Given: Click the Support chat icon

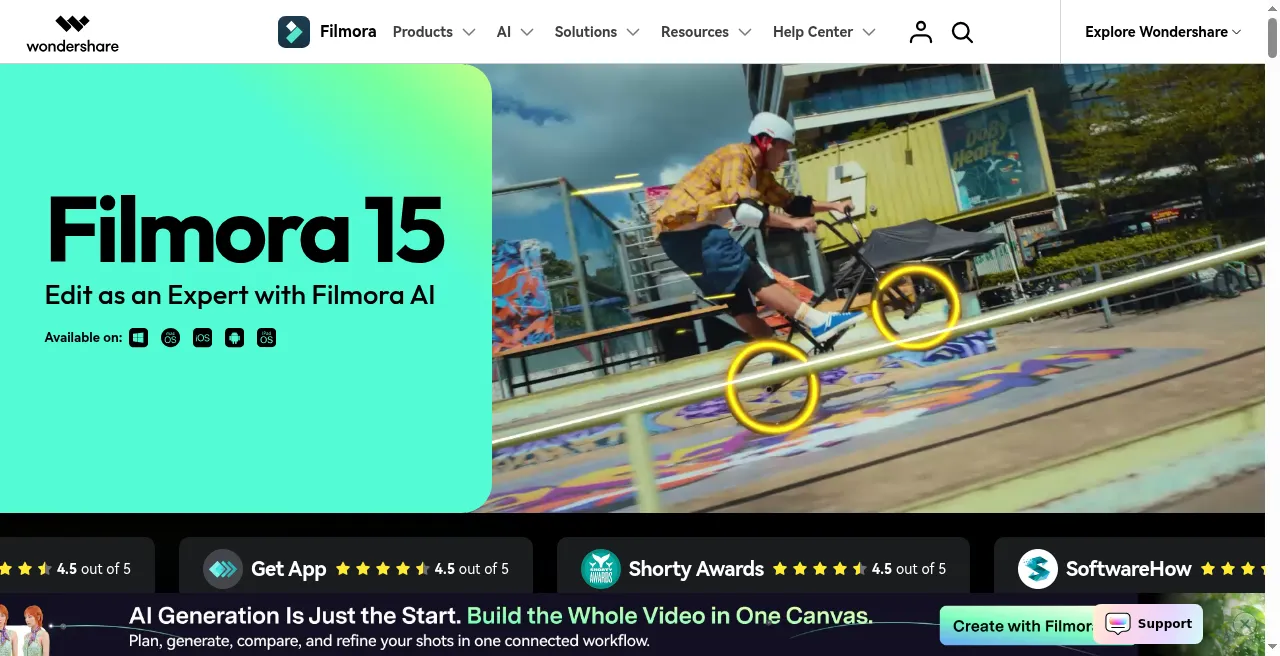Looking at the screenshot, I should click(x=1118, y=624).
